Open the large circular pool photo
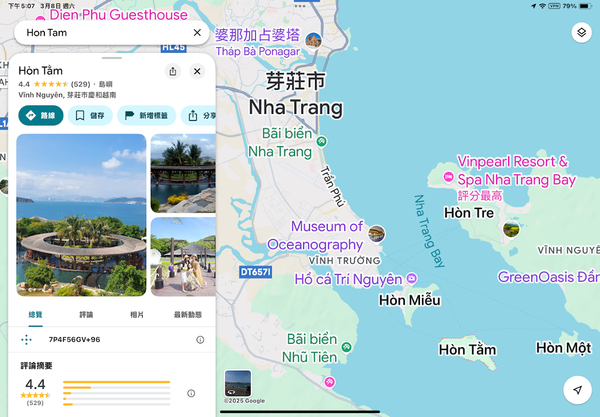 tap(81, 215)
